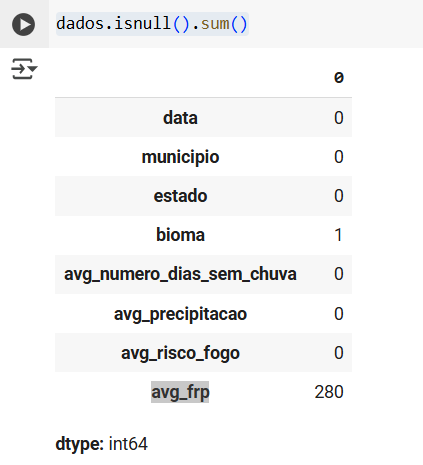Screen dimensions: 423x465
Task: Click inside the dados.isnull().sum() code line
Action: tap(152, 24)
